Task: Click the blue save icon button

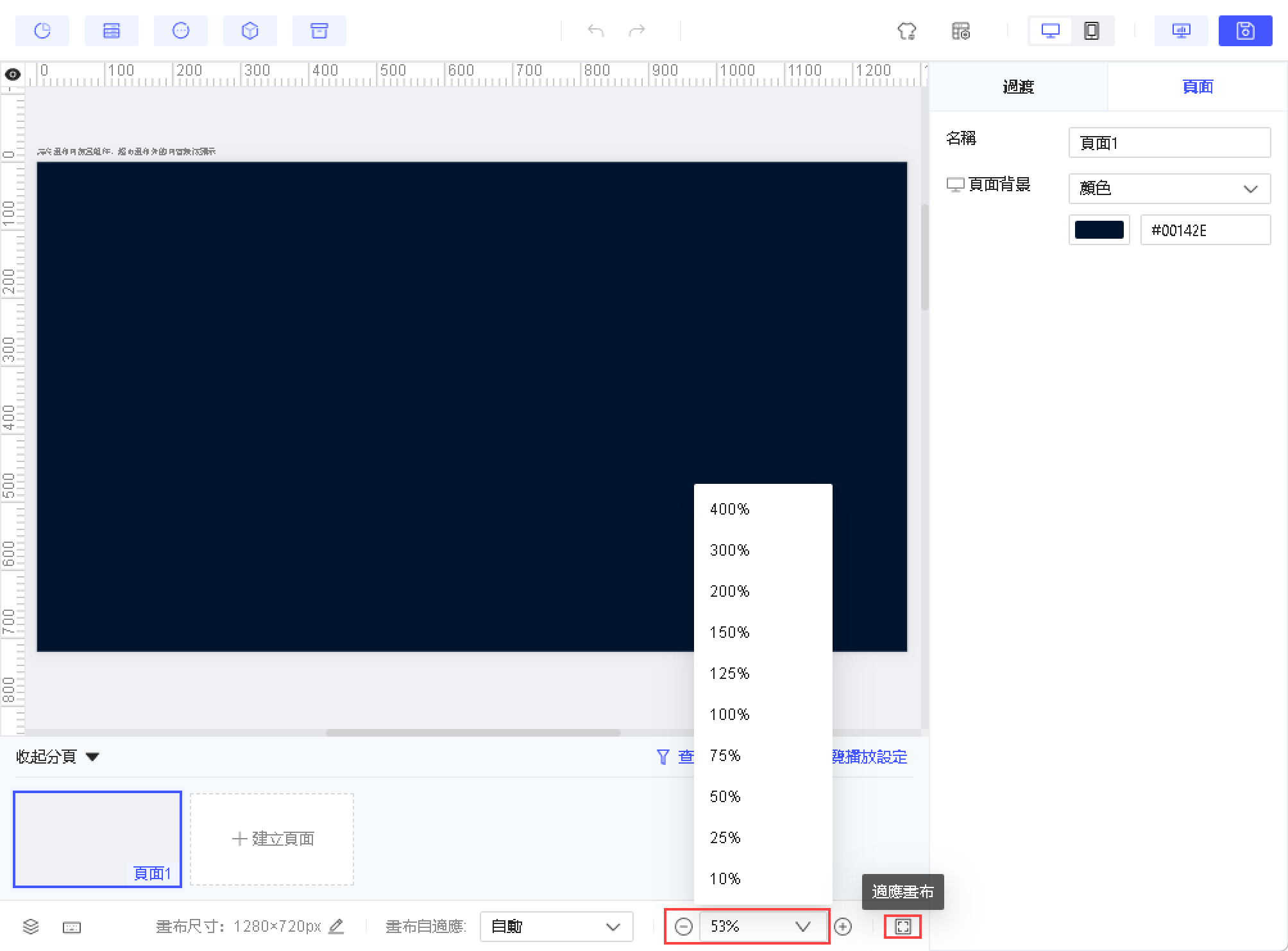Action: pos(1245,31)
